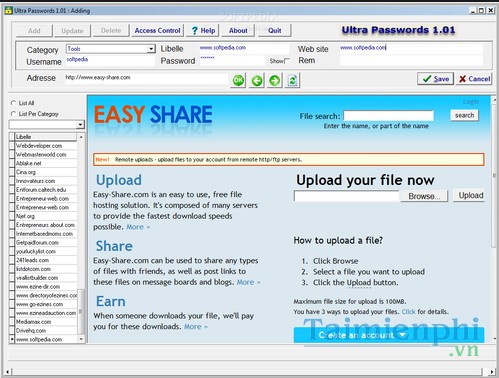The height and width of the screenshot is (378, 499).
Task: Click the list scroll up arrow
Action: [81, 137]
